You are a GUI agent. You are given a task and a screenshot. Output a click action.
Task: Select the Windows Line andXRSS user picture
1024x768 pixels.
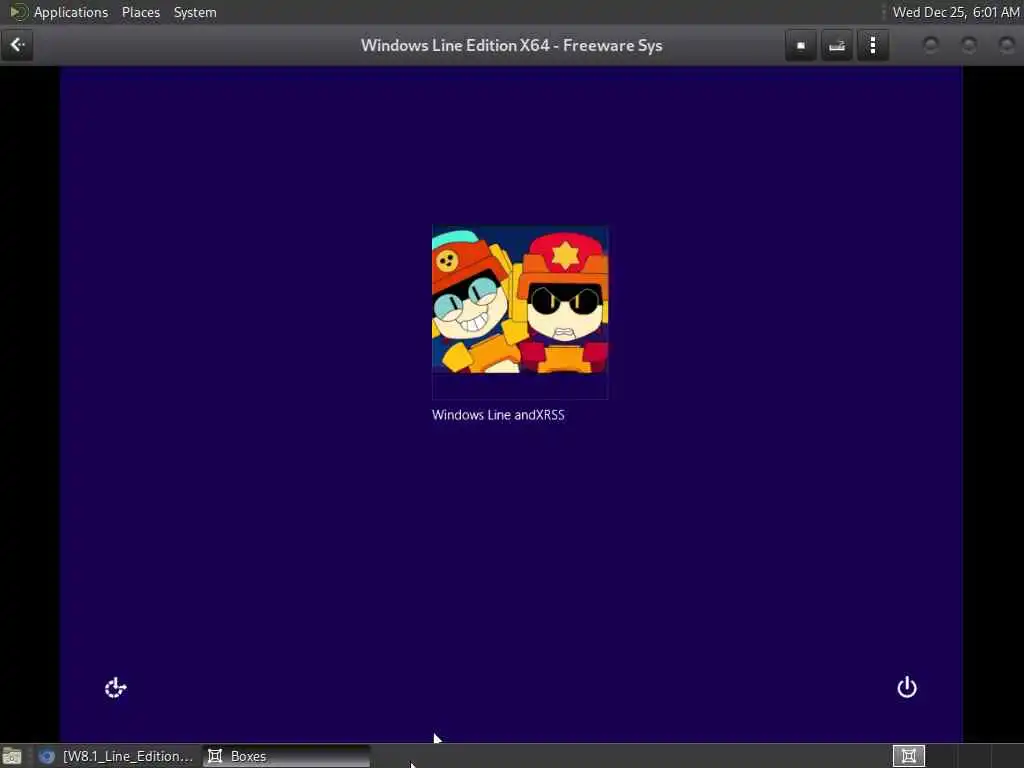pos(520,312)
